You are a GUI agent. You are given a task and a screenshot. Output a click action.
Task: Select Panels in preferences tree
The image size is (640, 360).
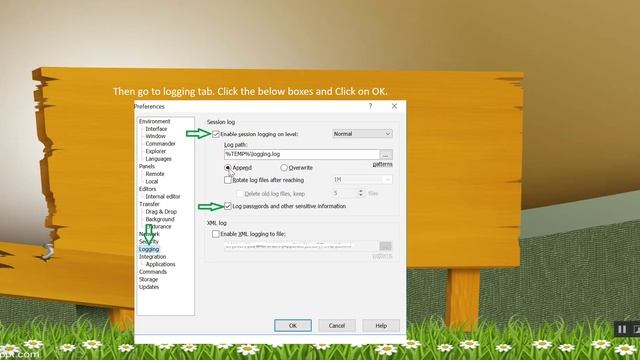147,166
